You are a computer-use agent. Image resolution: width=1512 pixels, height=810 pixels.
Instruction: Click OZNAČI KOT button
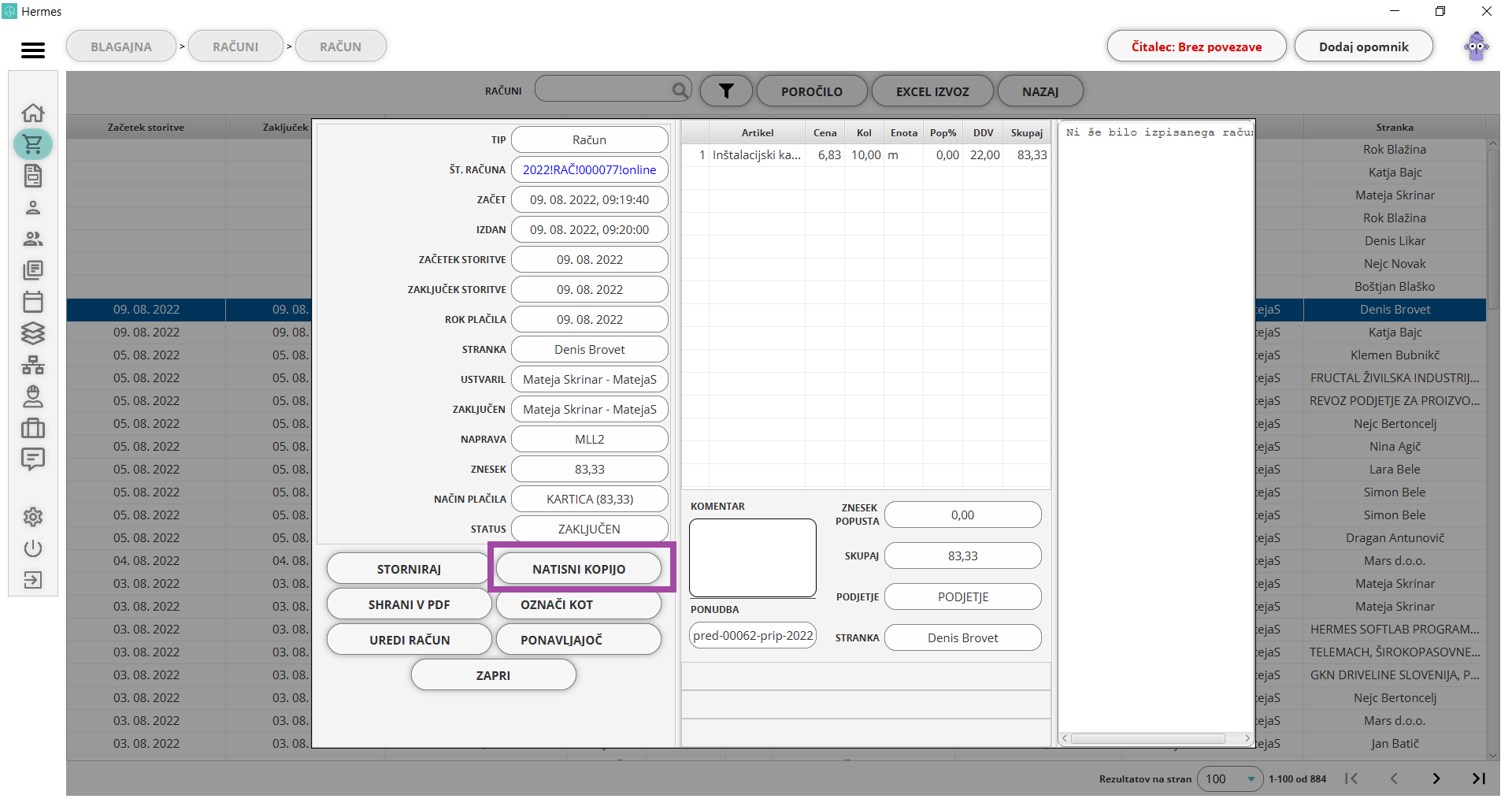(579, 604)
